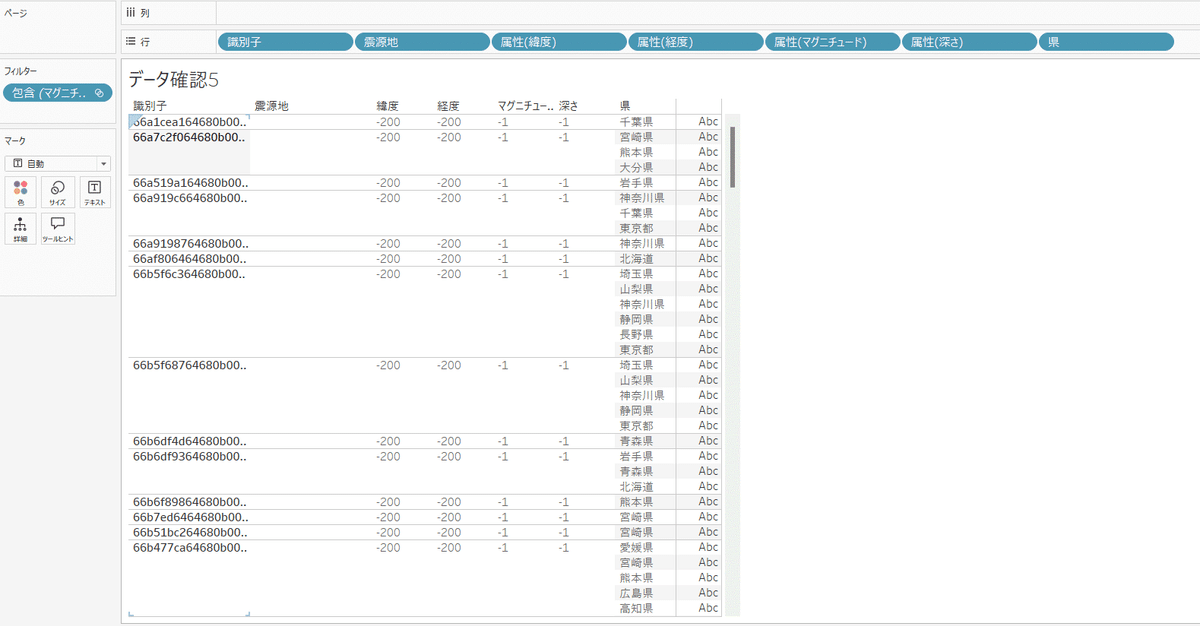Click the 属性(深さ) pill on Rows

tap(967, 41)
